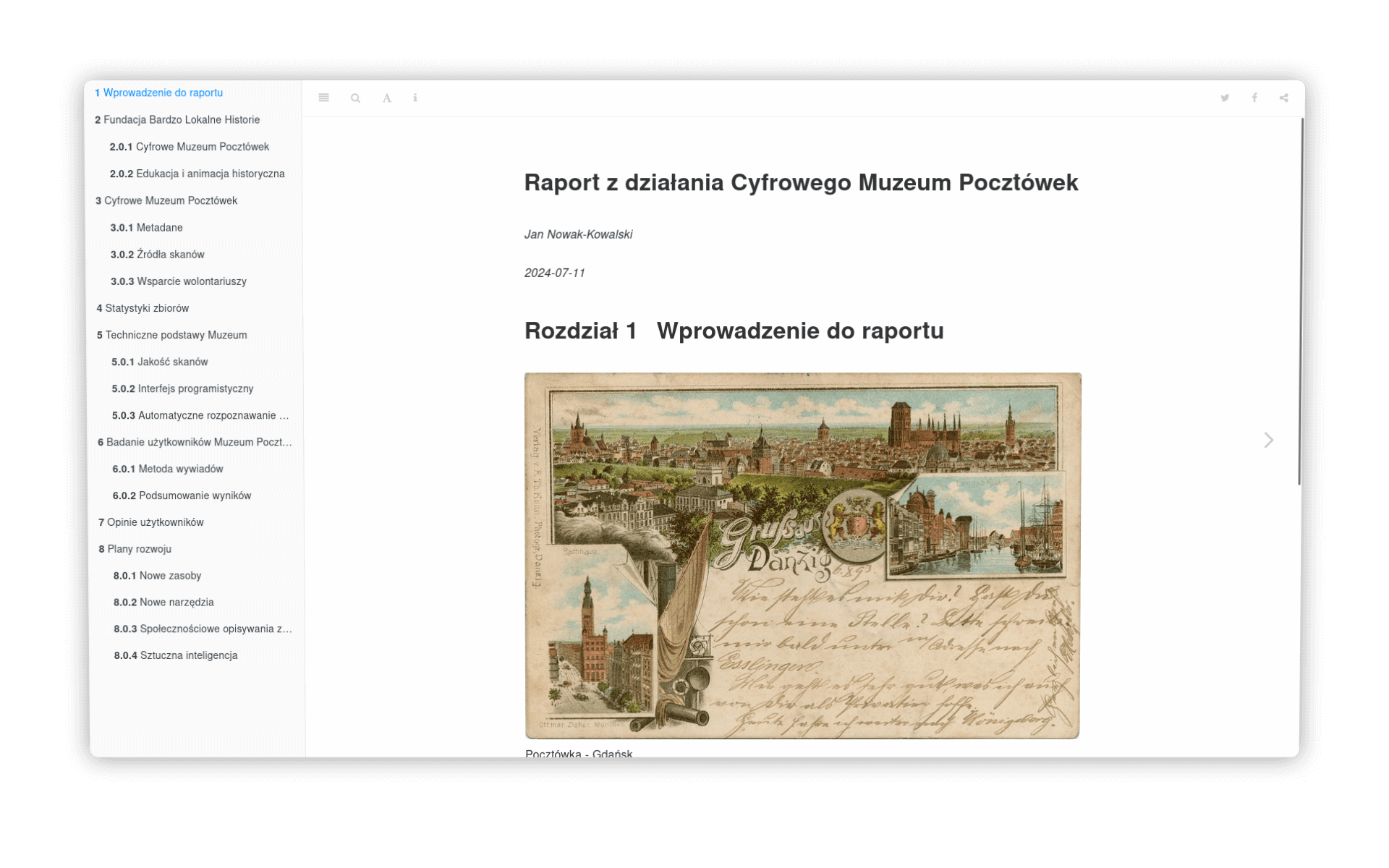
Task: Open chapter 8 Plany rozwoju
Action: pos(135,549)
